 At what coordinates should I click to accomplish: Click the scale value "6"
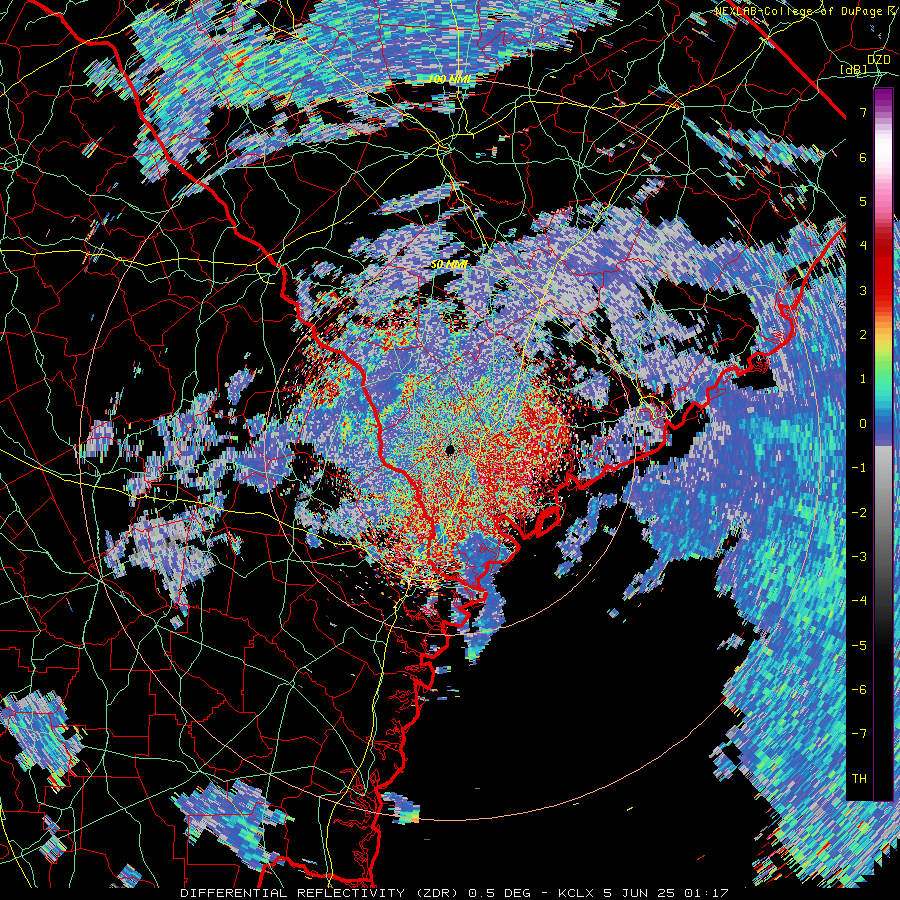click(863, 157)
